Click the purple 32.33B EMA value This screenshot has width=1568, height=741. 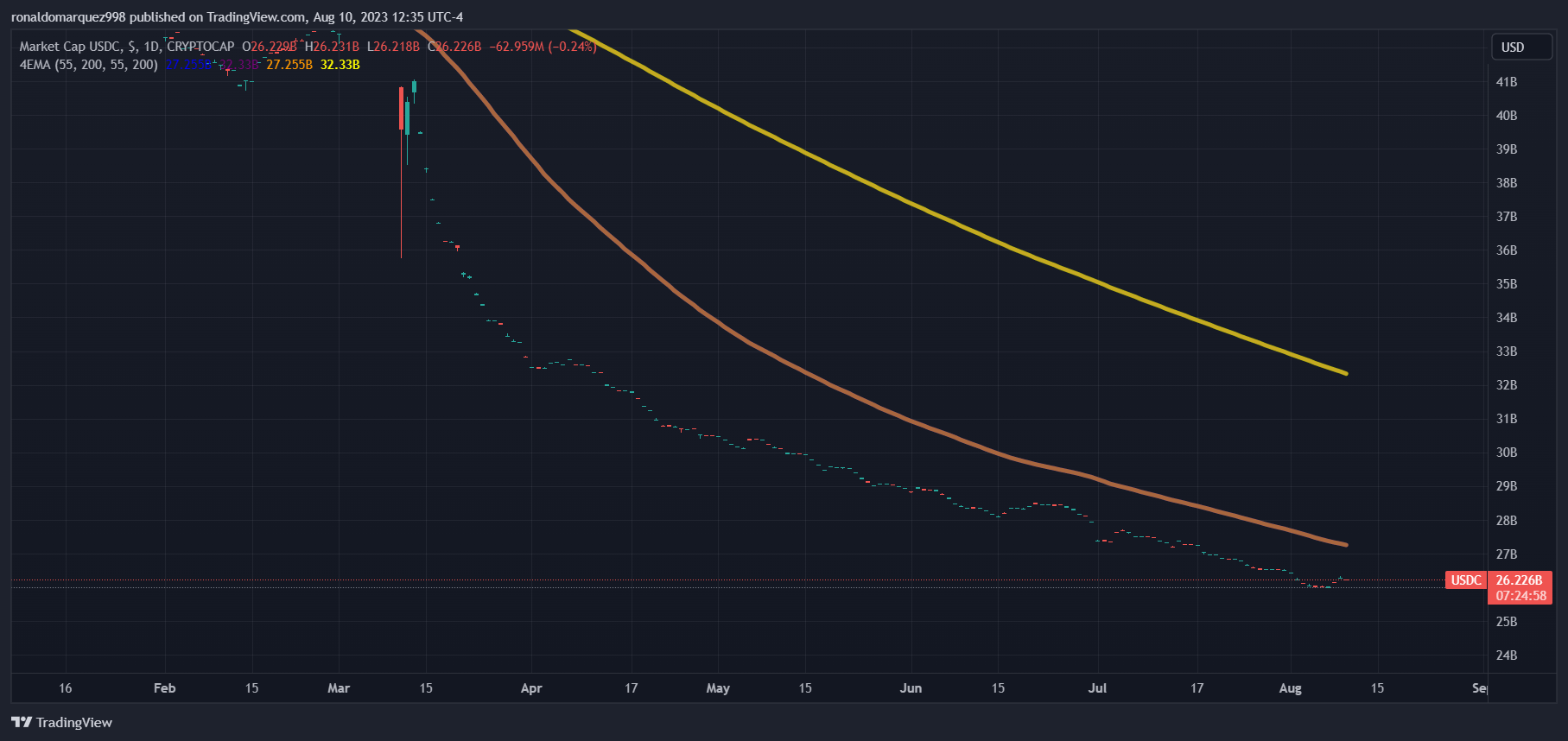tap(238, 65)
